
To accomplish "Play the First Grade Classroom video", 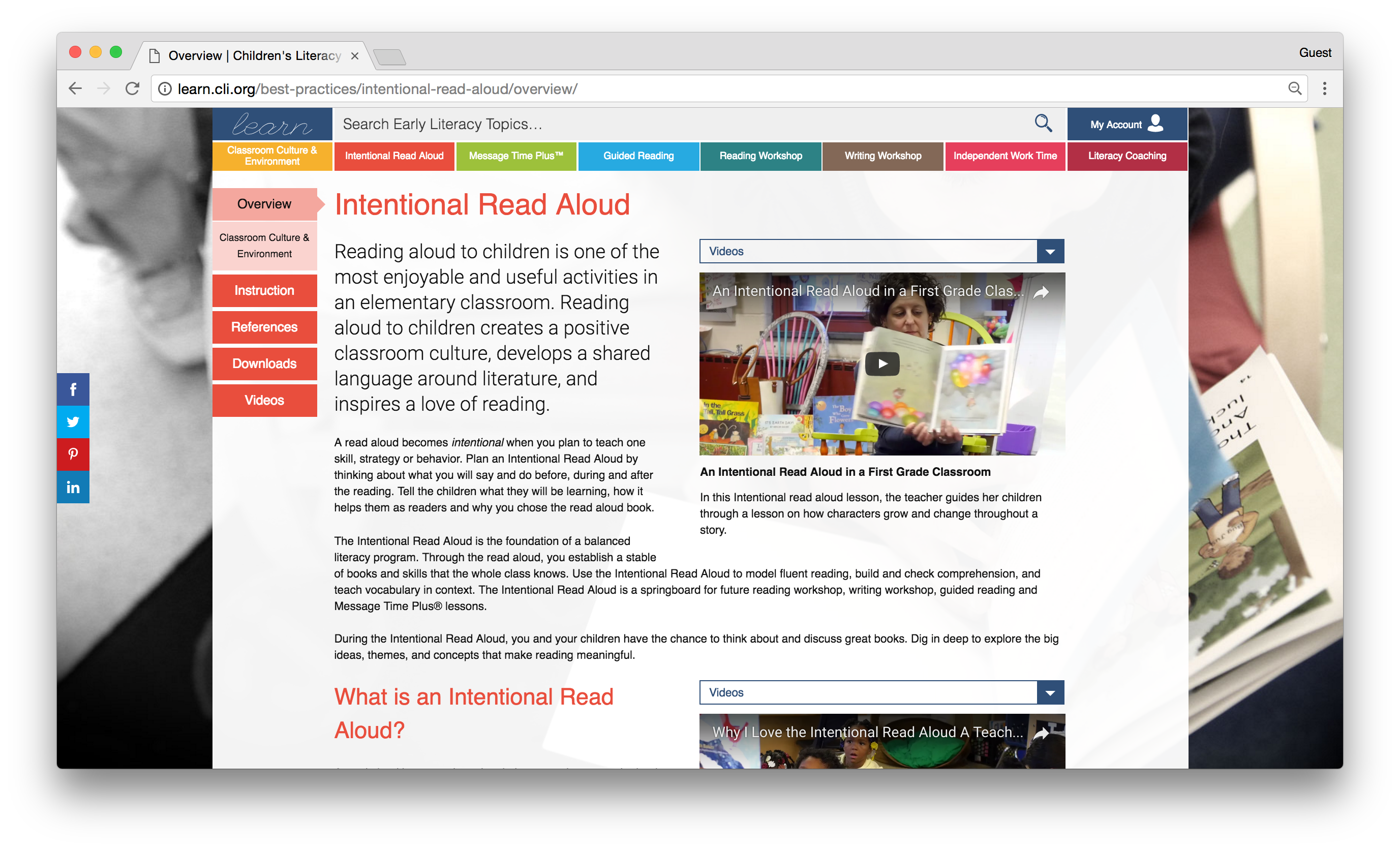I will coord(881,363).
